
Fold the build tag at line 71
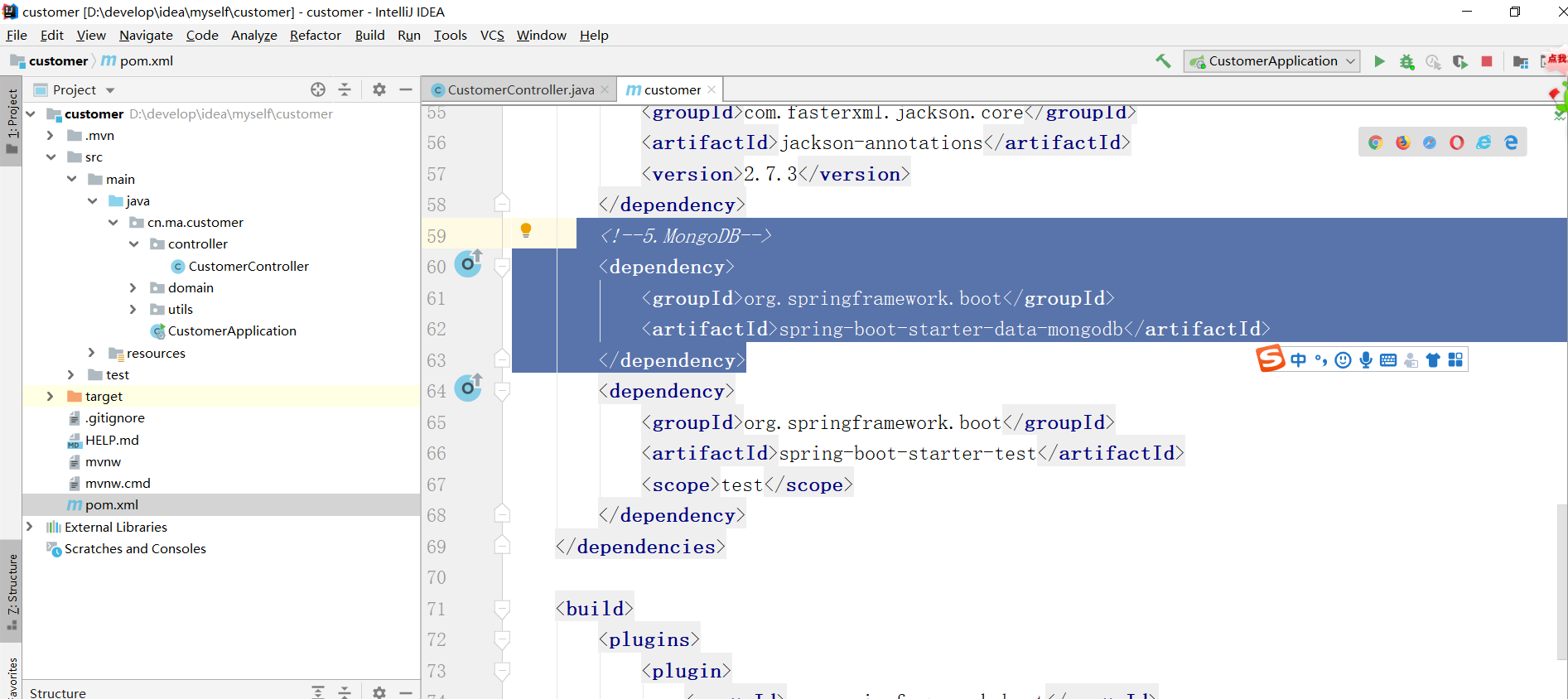[x=502, y=609]
